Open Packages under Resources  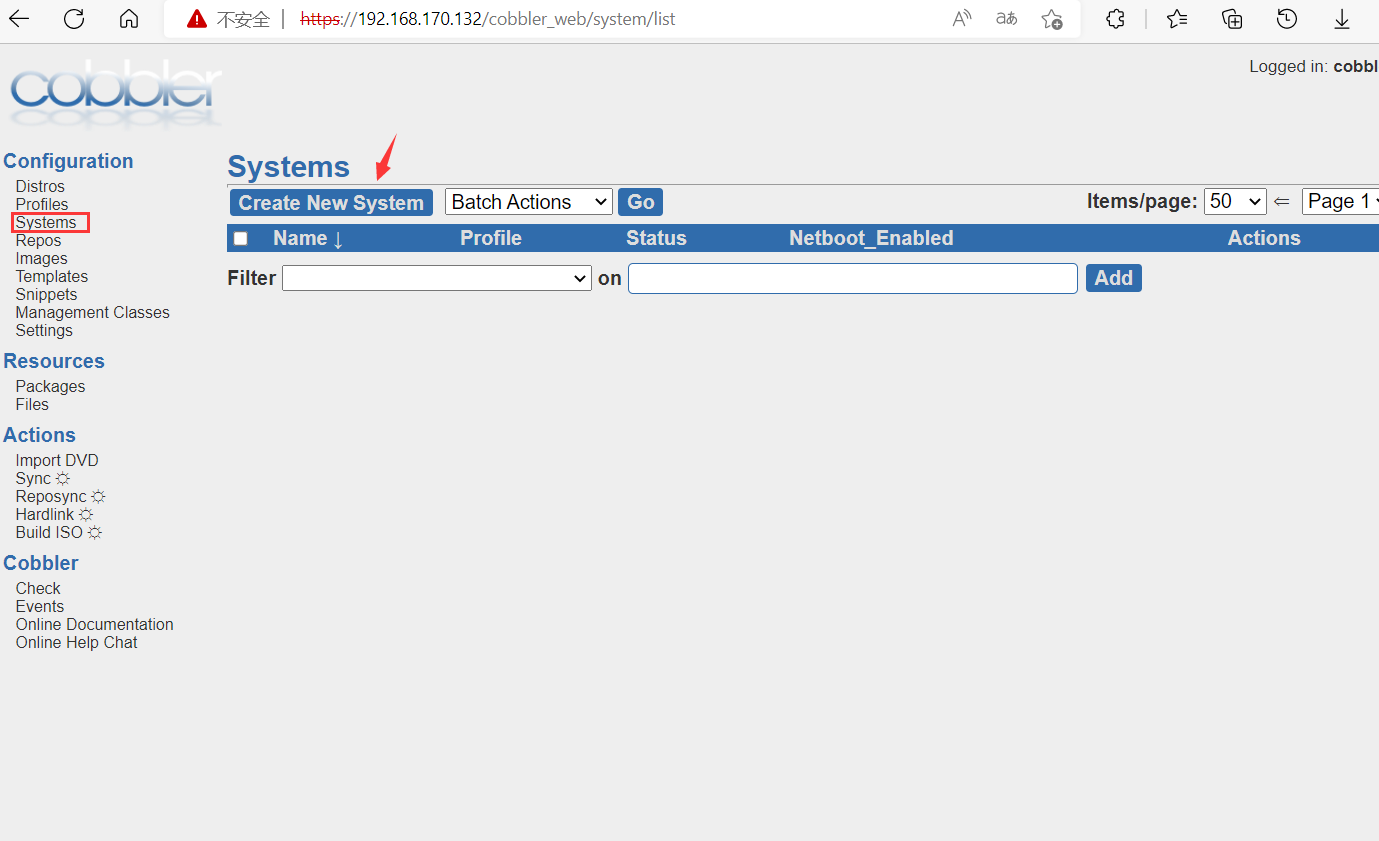pyautogui.click(x=51, y=387)
